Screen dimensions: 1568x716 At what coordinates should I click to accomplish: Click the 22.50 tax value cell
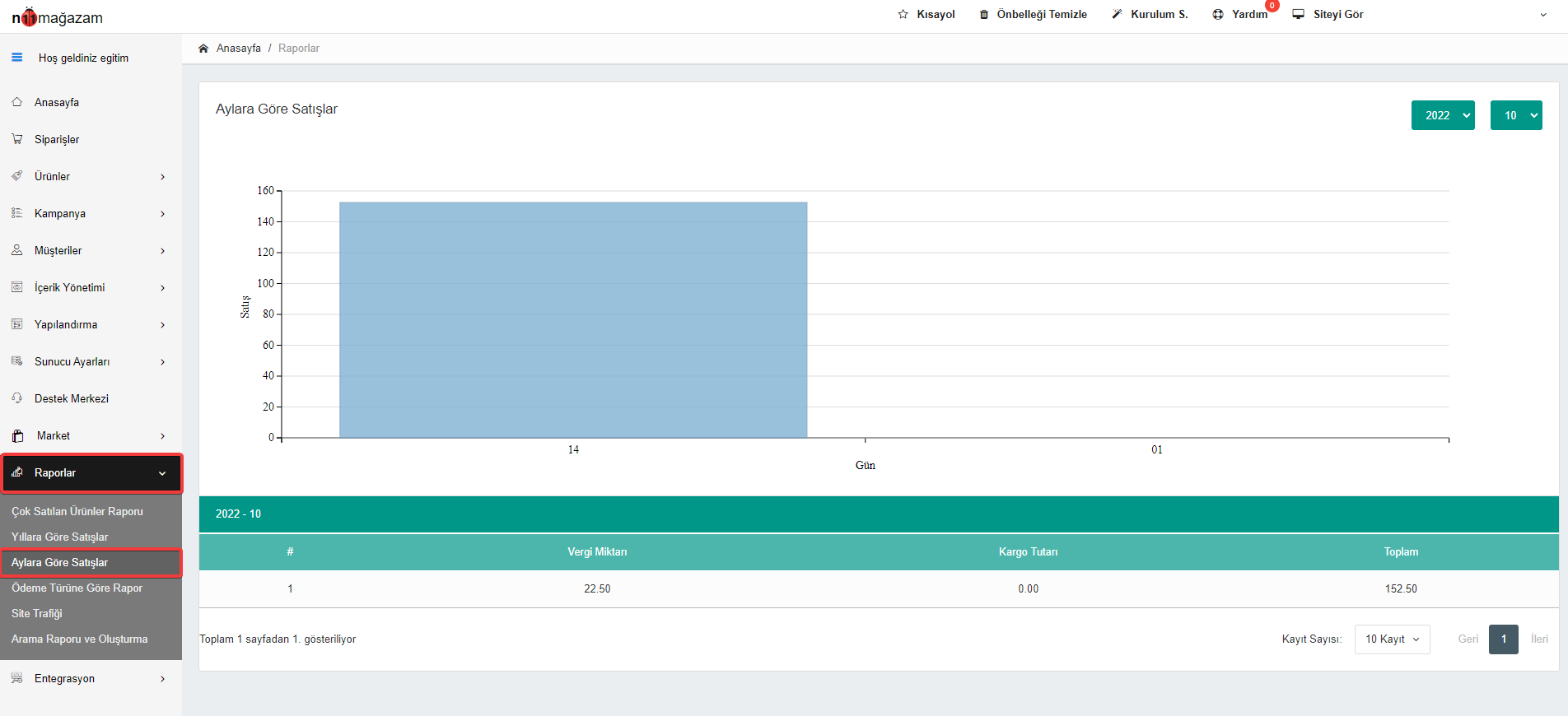pos(597,588)
